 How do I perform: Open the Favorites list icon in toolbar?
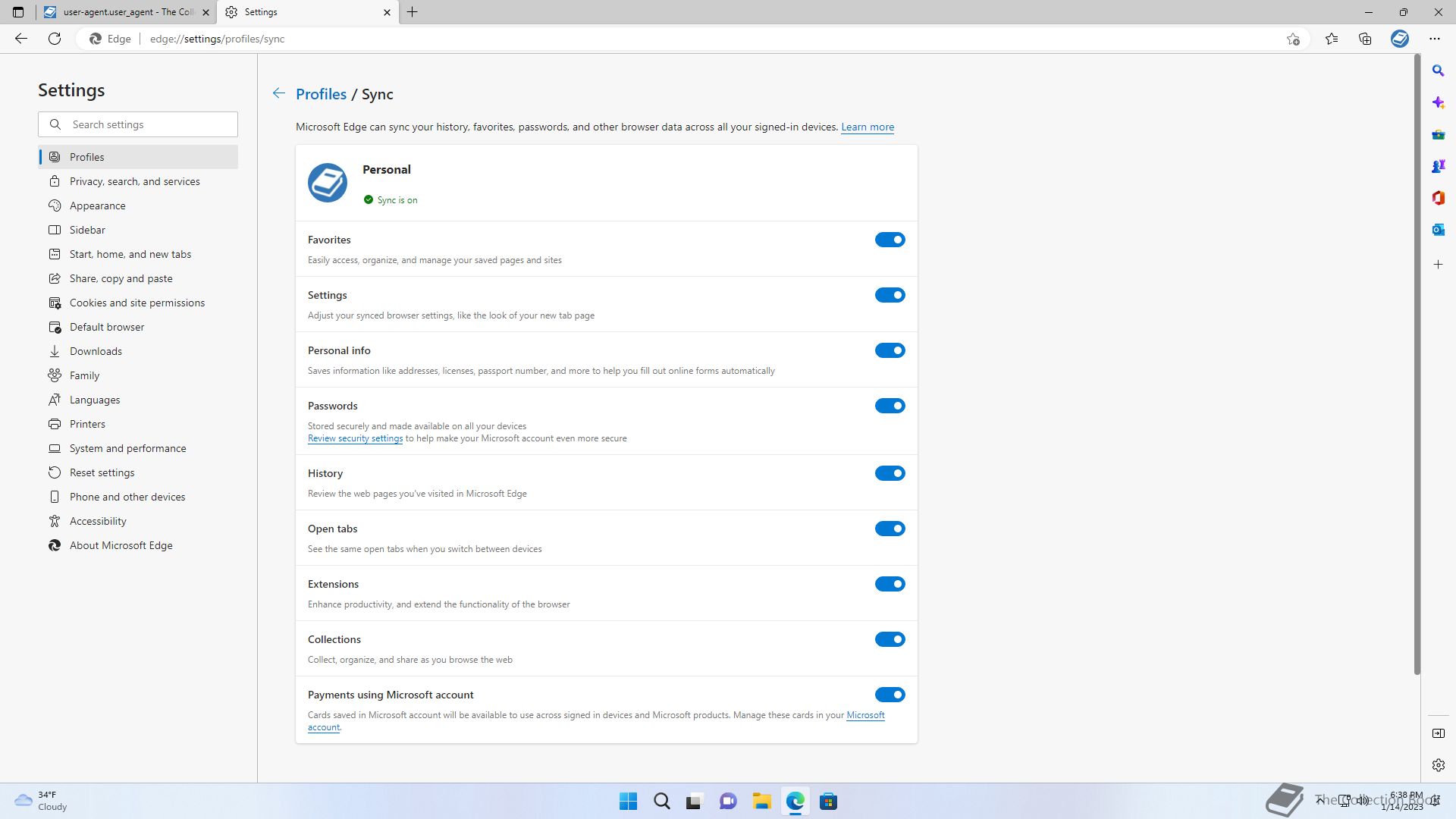tap(1332, 39)
